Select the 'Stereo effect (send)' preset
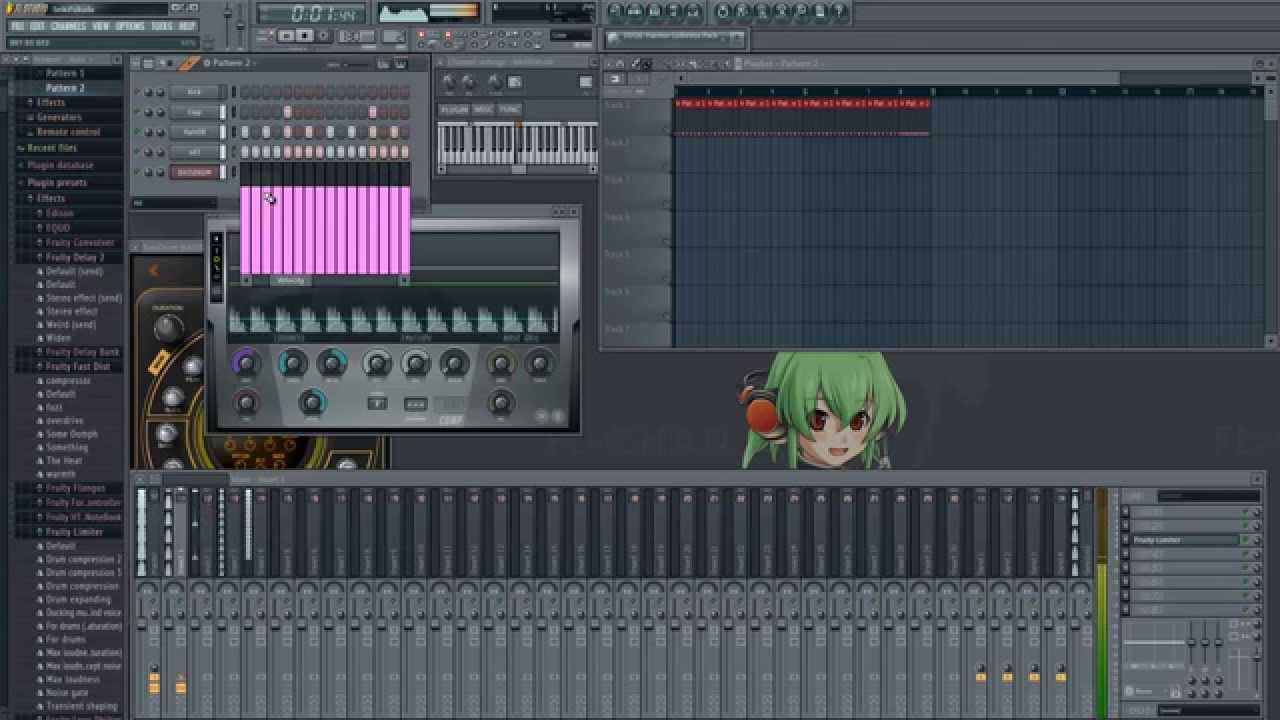1280x720 pixels. click(x=84, y=298)
